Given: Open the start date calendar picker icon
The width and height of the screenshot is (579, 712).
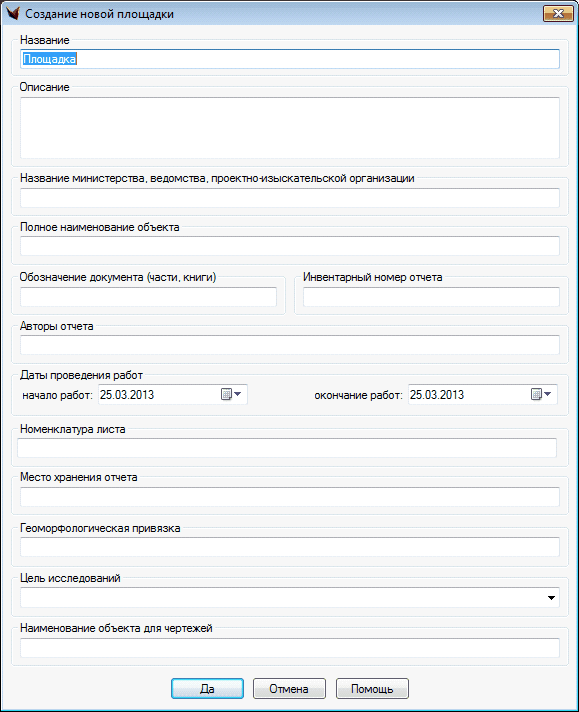Looking at the screenshot, I should tap(231, 394).
